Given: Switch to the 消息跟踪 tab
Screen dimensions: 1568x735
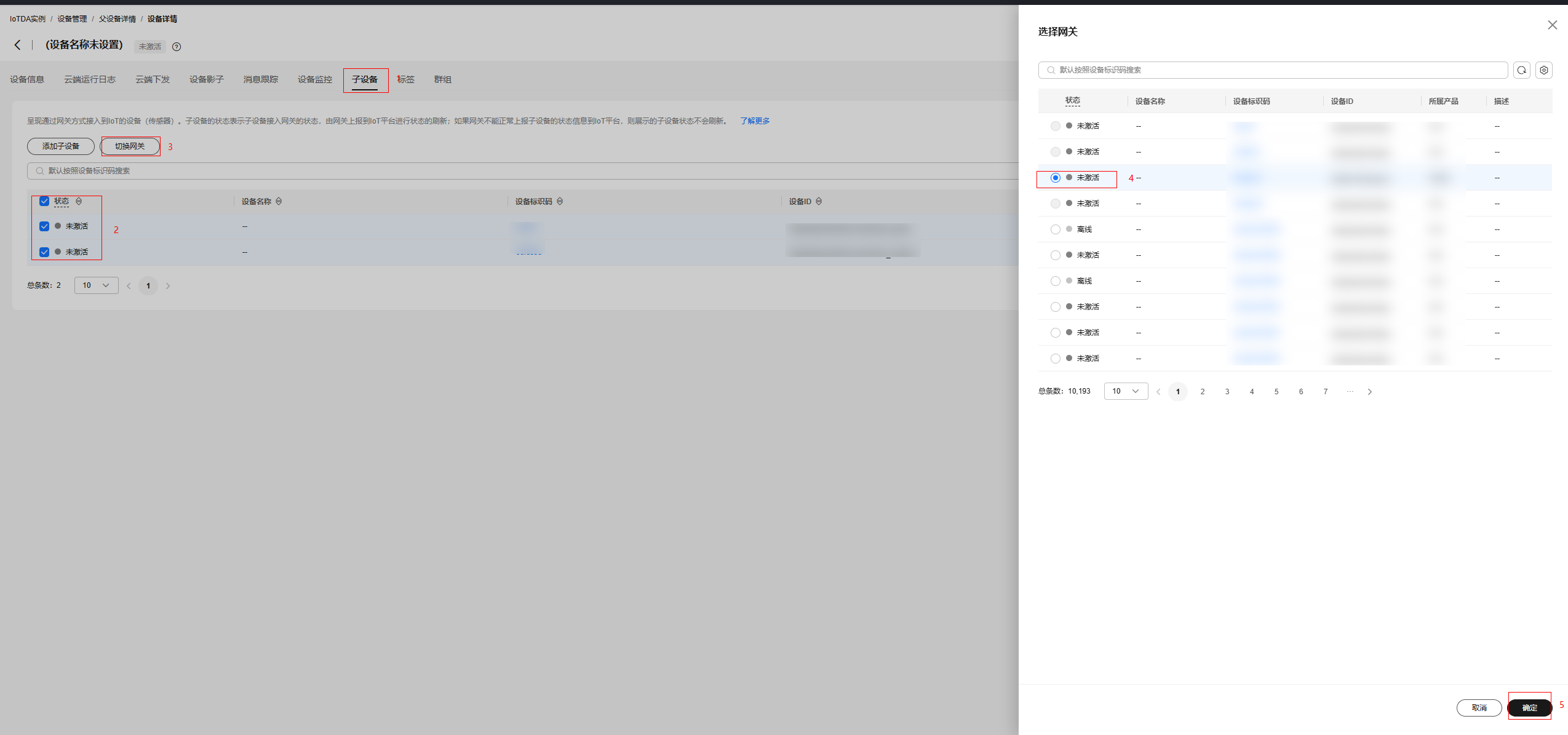Looking at the screenshot, I should pos(261,79).
